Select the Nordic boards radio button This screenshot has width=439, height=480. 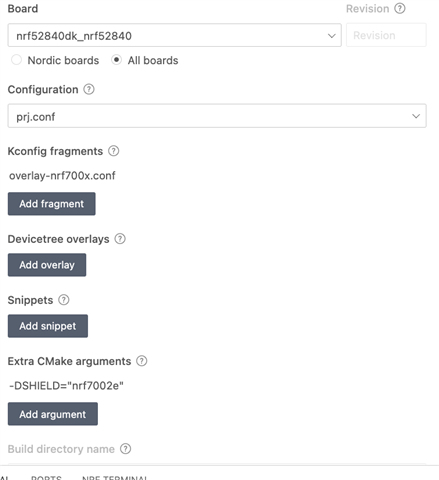click(16, 60)
